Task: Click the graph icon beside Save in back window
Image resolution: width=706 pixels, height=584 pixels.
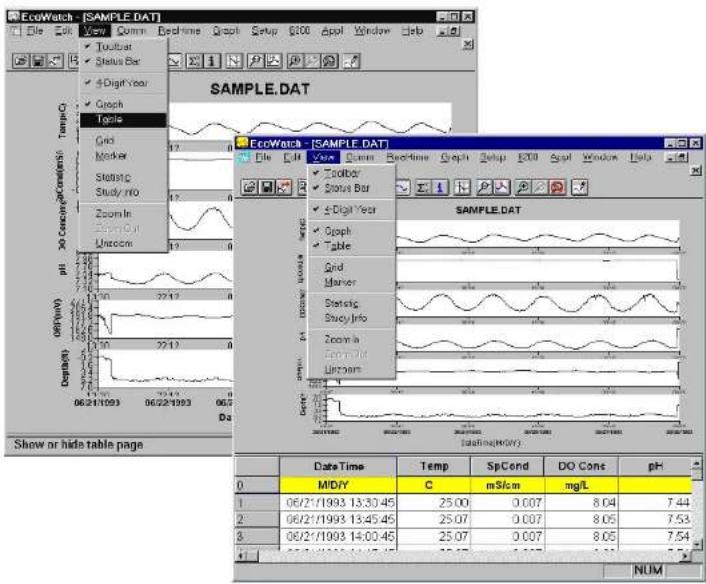Action: (x=55, y=61)
